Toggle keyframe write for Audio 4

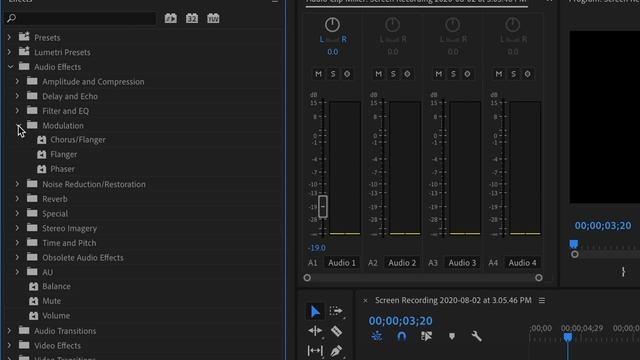(527, 74)
